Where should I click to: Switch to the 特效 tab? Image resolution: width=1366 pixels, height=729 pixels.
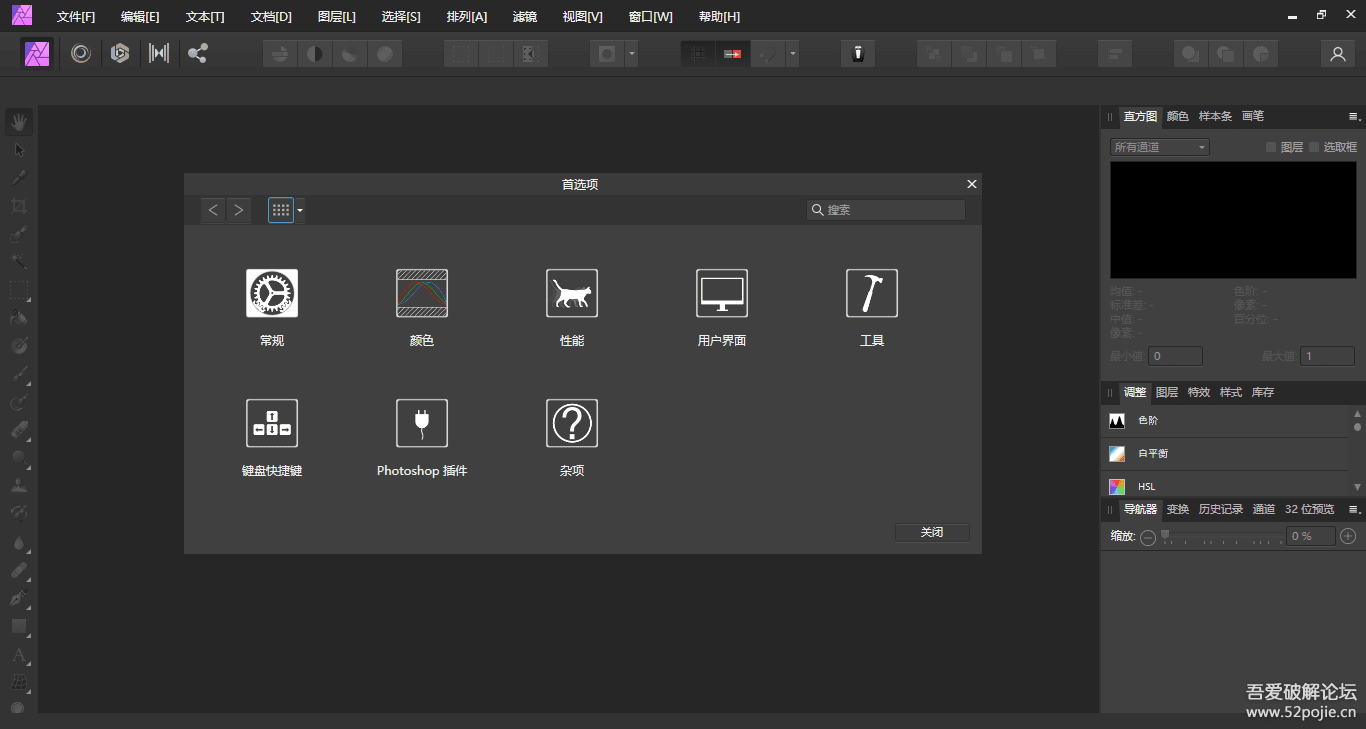(1199, 393)
